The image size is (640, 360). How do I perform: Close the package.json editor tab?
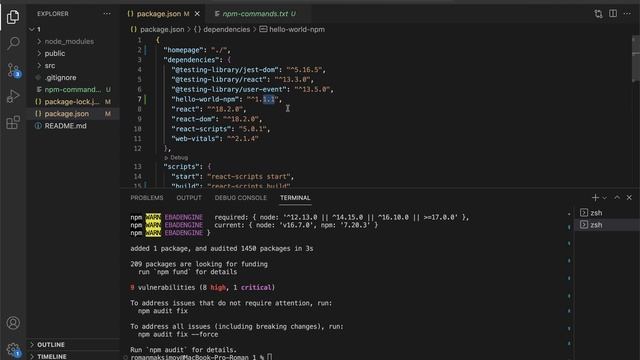click(x=197, y=14)
